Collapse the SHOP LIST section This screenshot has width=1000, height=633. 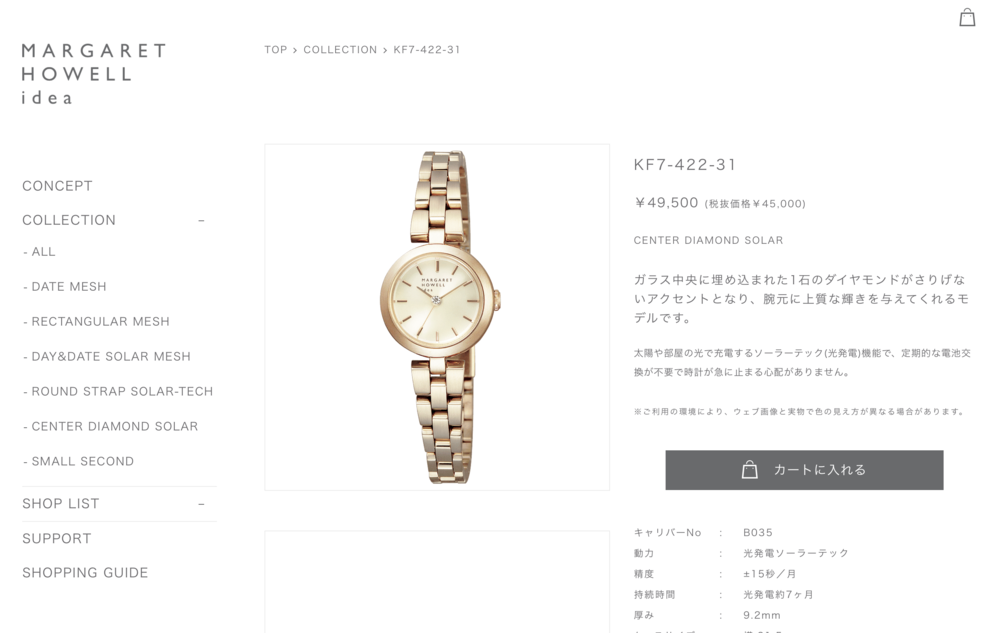[x=201, y=504]
